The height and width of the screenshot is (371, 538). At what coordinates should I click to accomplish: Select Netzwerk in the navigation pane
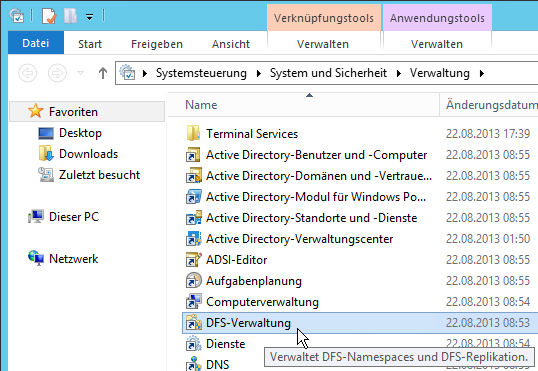[x=73, y=259]
